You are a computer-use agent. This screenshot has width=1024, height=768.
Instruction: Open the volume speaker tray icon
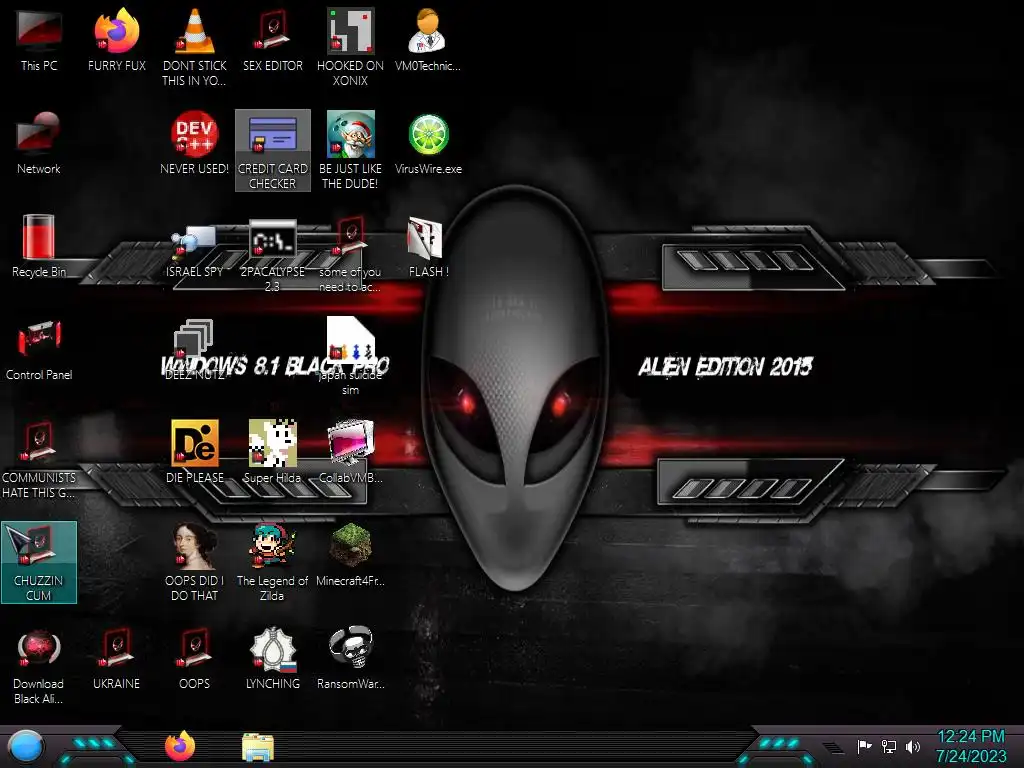(913, 746)
